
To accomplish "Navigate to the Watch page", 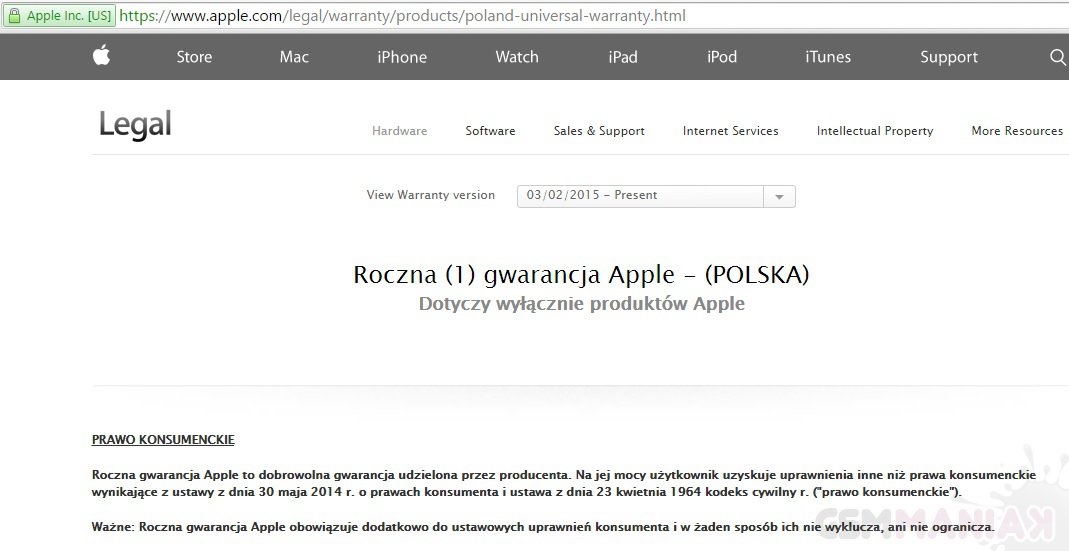I will coord(517,57).
